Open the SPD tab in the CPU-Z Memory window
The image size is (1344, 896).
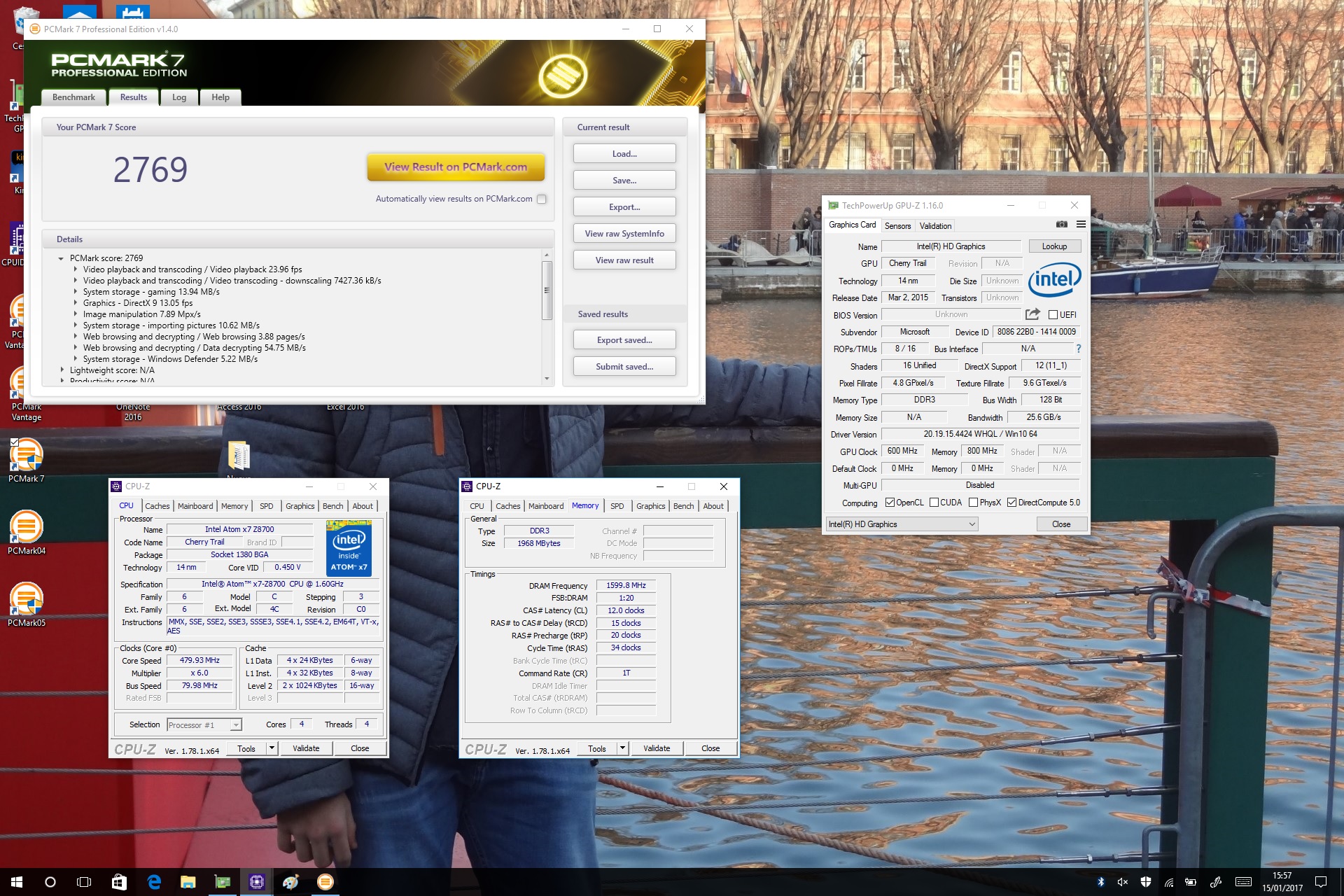point(617,506)
